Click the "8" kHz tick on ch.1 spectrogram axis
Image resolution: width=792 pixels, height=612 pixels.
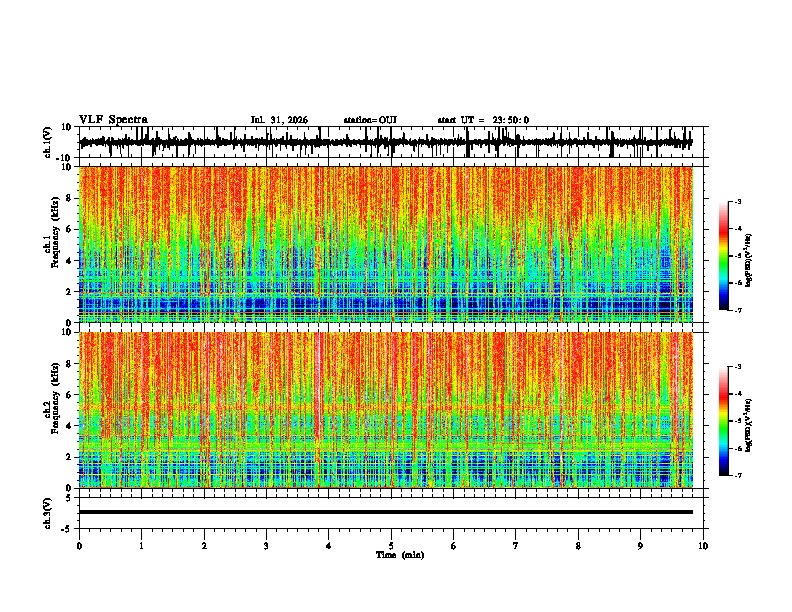(x=69, y=198)
